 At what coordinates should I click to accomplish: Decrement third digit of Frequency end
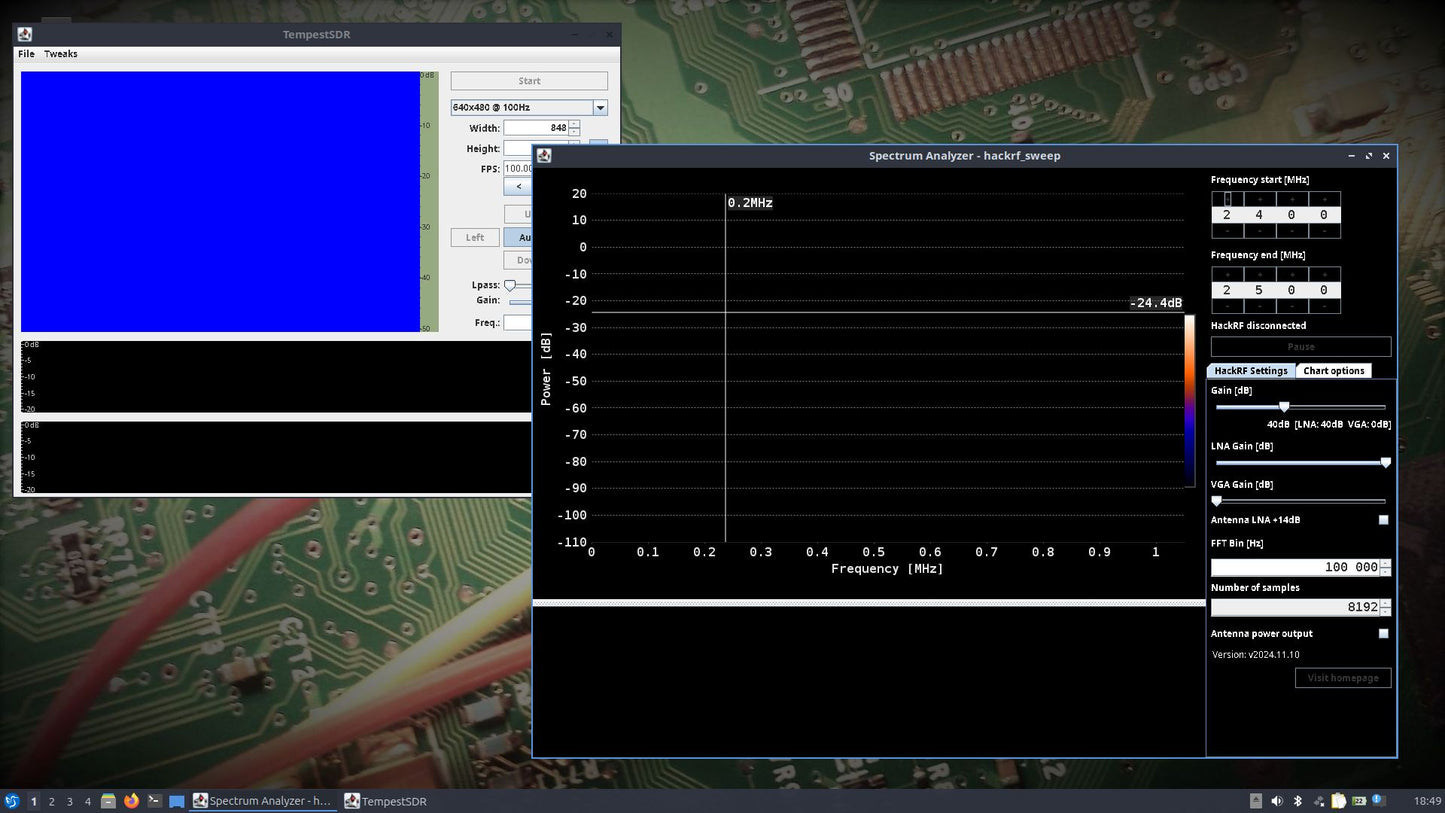(1291, 306)
